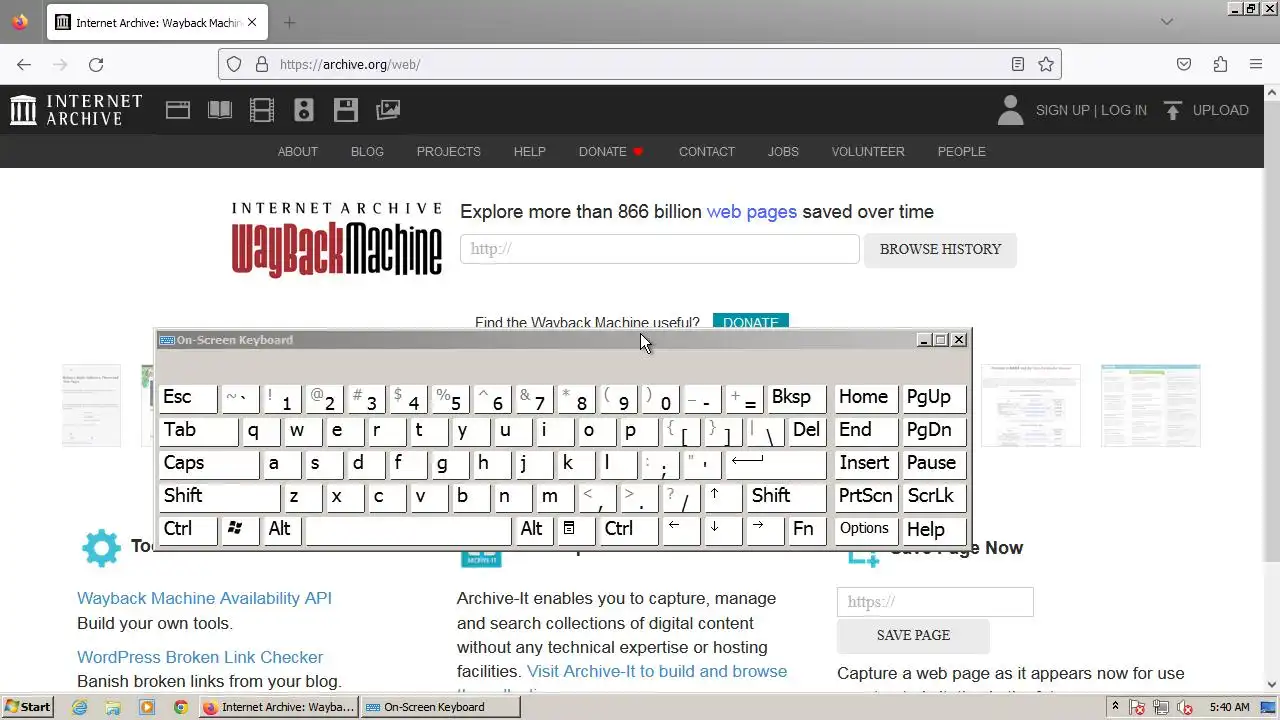Screen dimensions: 1280x720
Task: Toggle the Fn key on keyboard
Action: coord(808,529)
